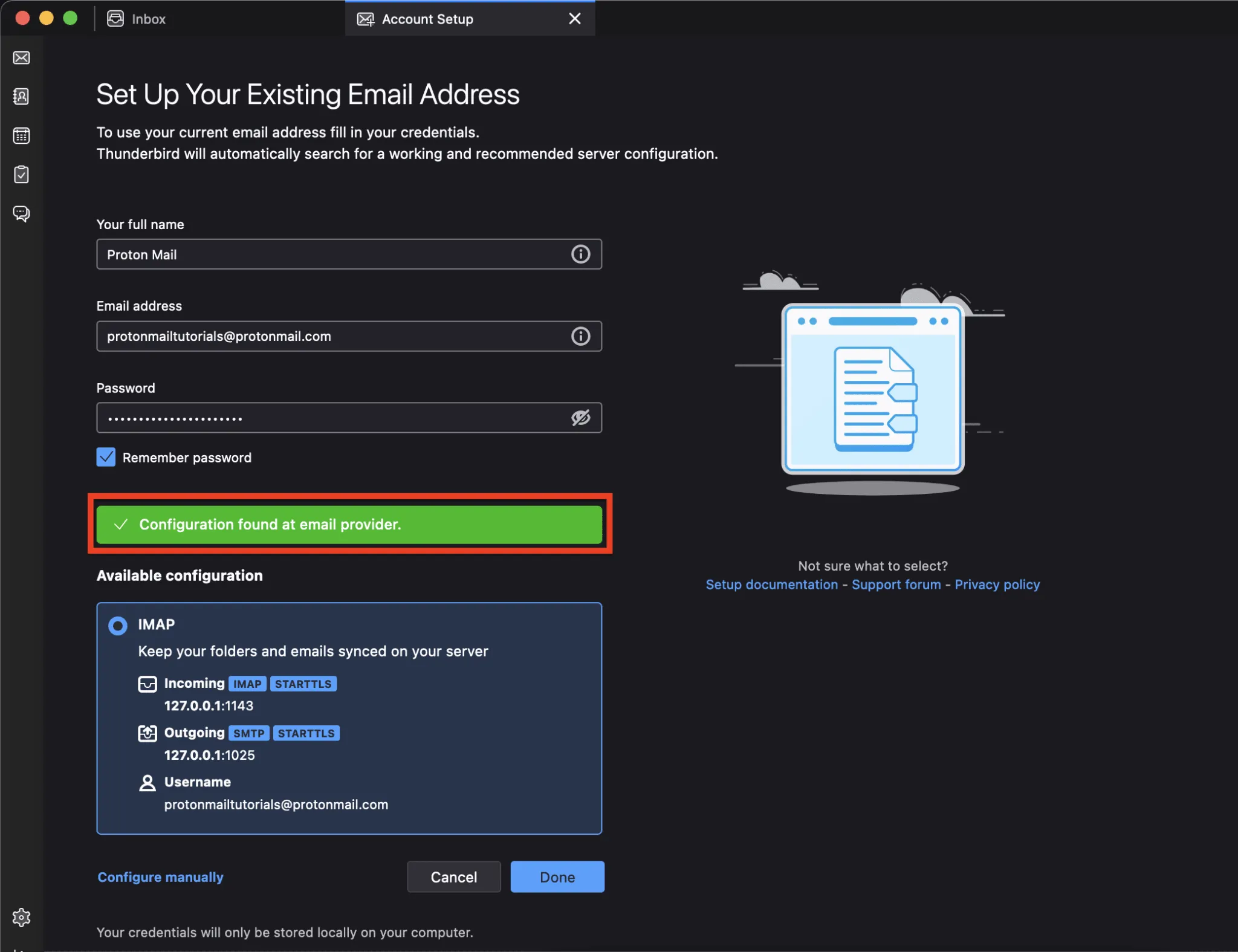Select the IMAP configuration radio button
Viewport: 1238px width, 952px height.
117,625
